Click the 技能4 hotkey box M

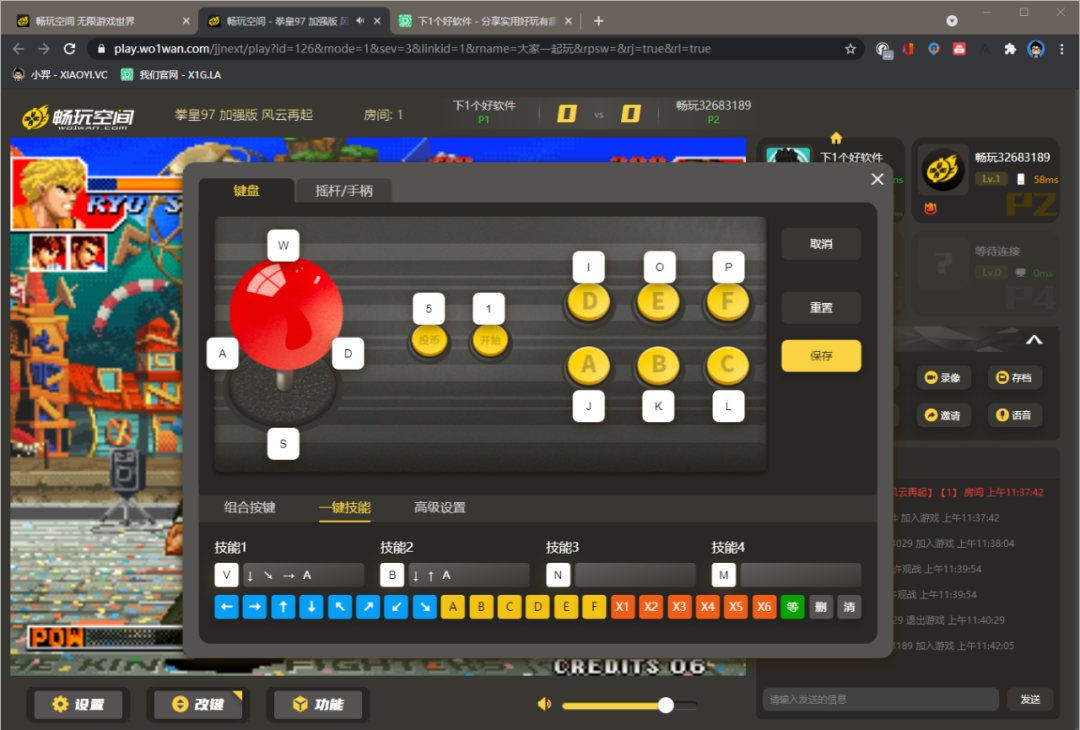(724, 575)
